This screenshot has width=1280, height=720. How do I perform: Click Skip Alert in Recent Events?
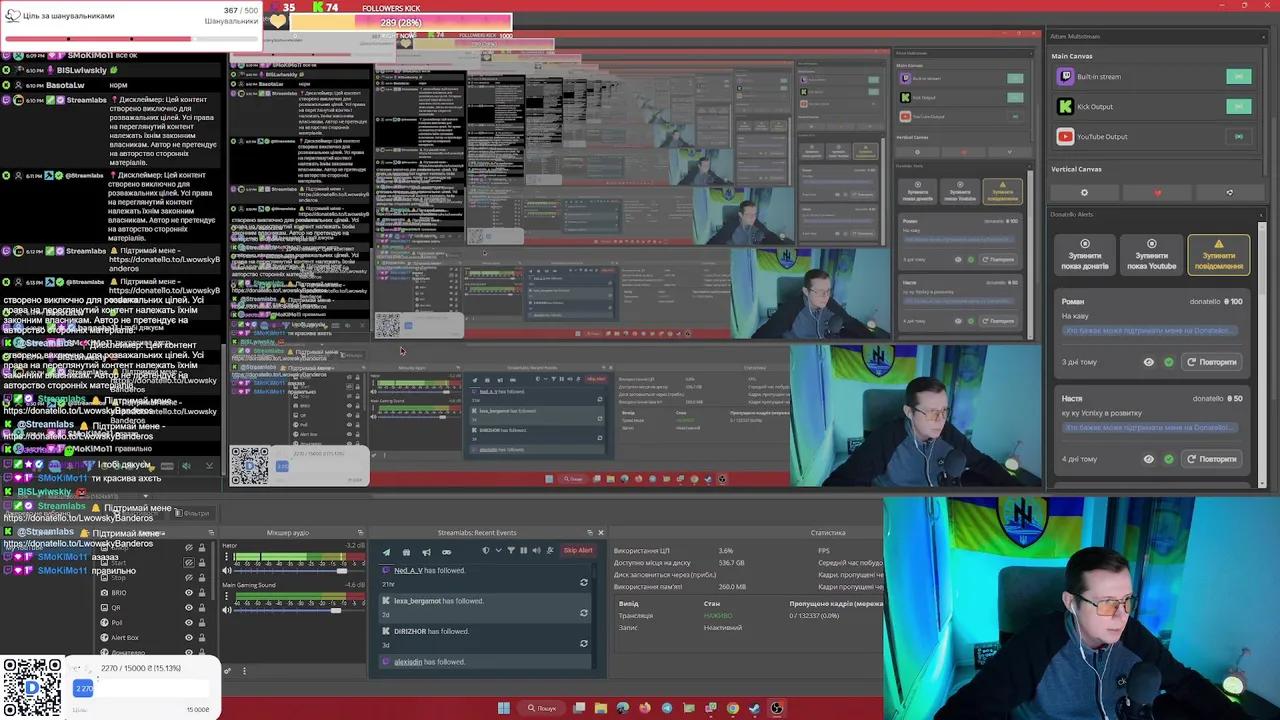click(578, 550)
